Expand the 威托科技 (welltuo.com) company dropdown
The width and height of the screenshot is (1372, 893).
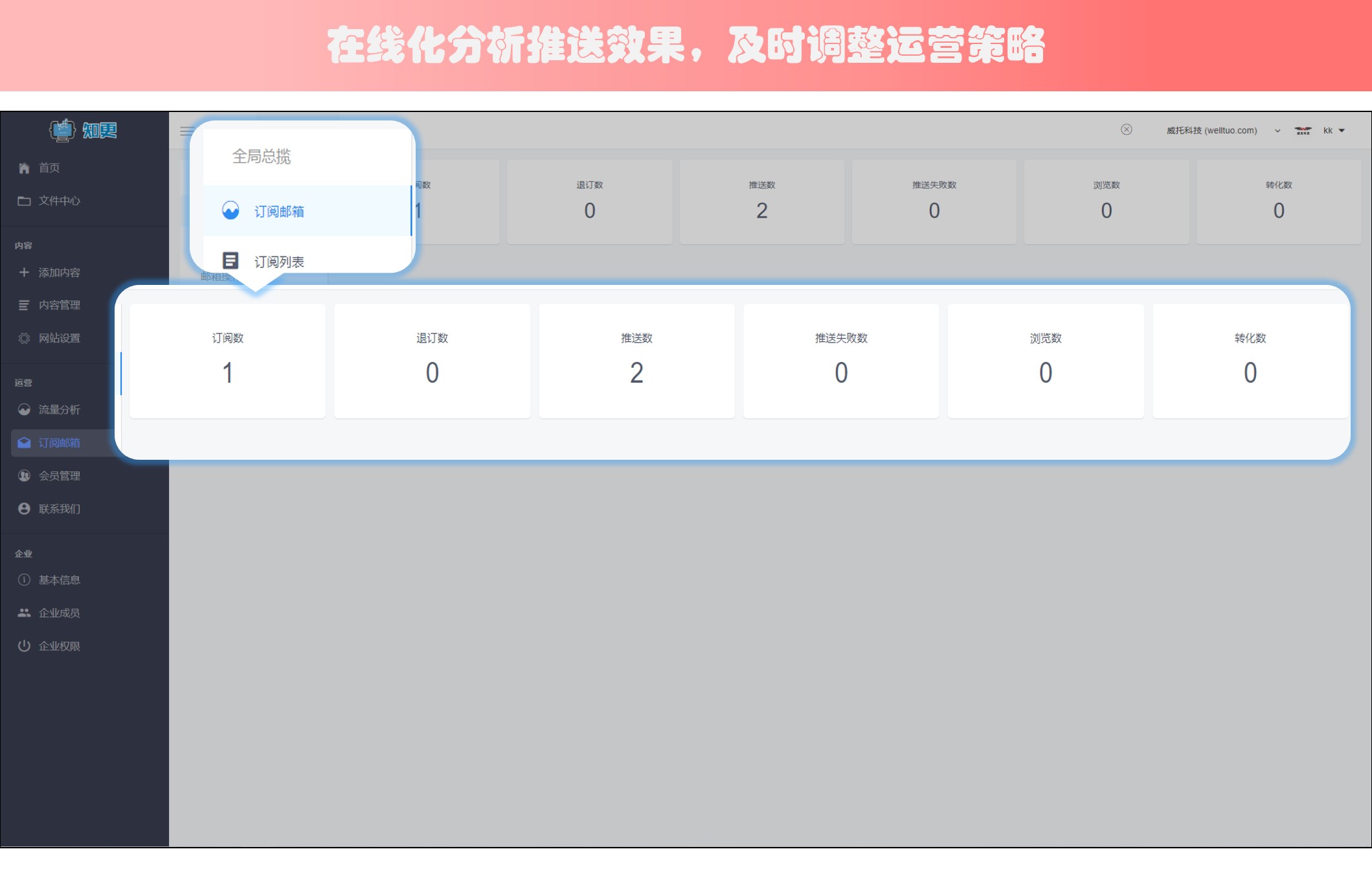pyautogui.click(x=1223, y=131)
